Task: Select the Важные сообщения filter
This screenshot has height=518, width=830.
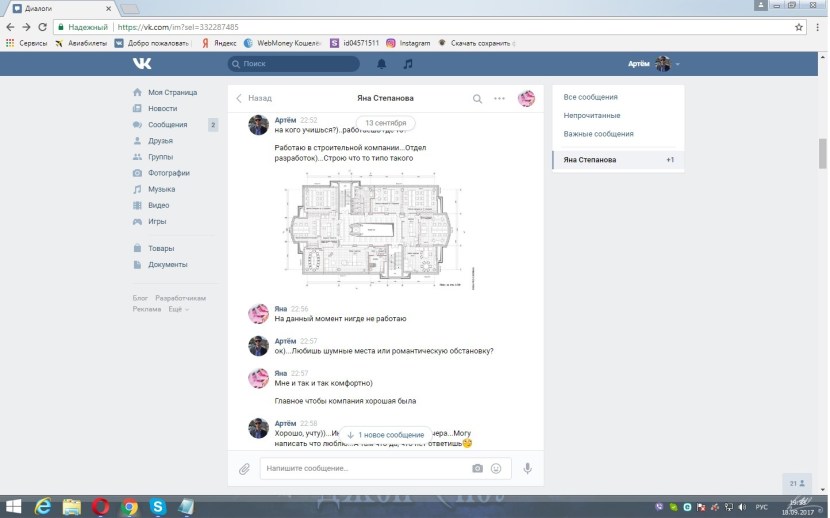Action: 598,134
